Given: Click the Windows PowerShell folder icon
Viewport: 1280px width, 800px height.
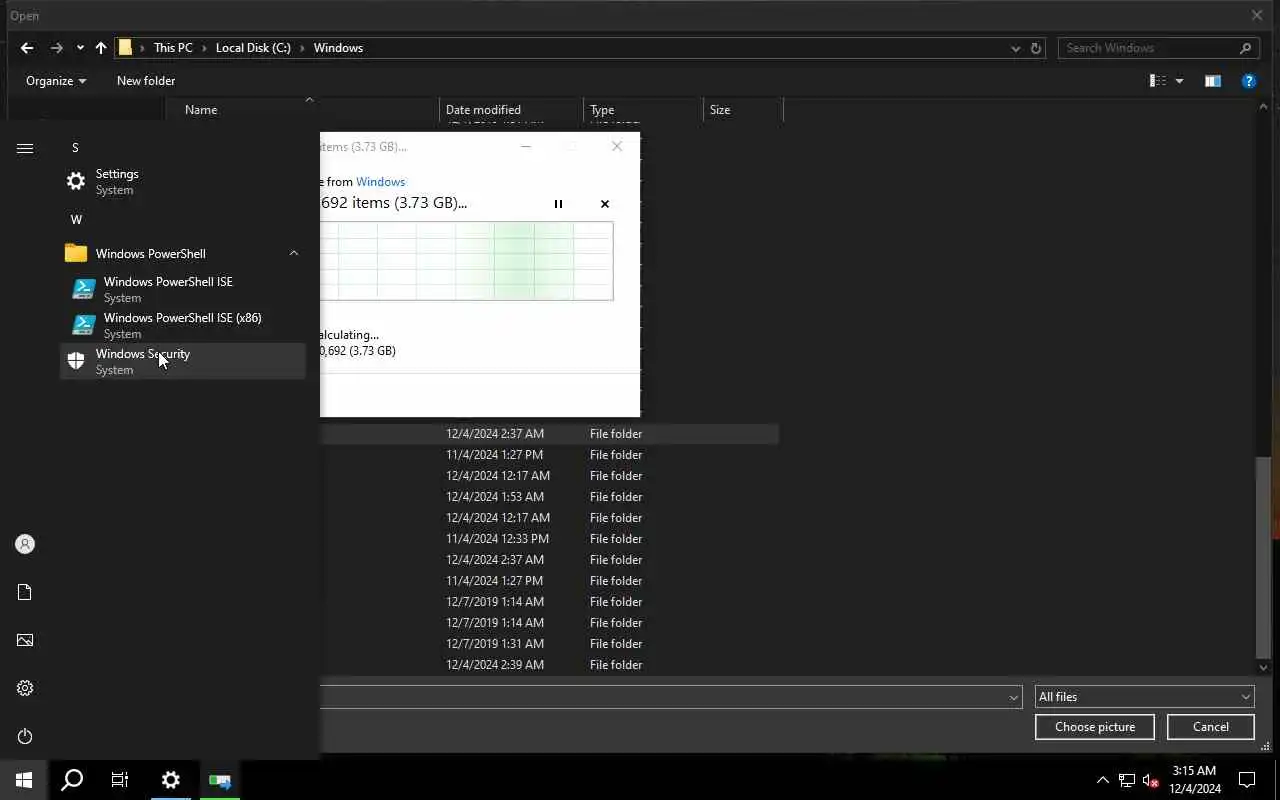Looking at the screenshot, I should (76, 253).
